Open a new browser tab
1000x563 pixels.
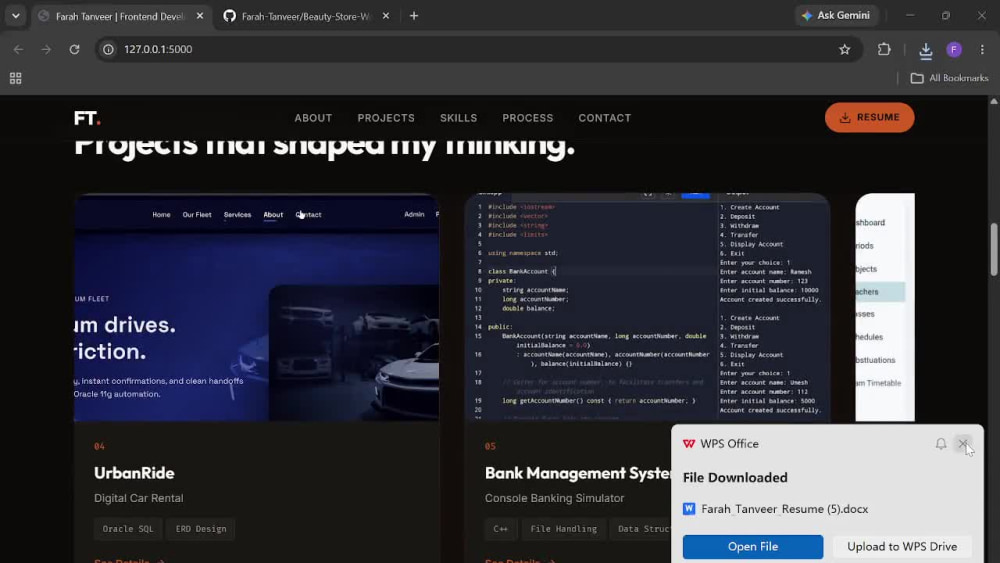pyautogui.click(x=414, y=16)
